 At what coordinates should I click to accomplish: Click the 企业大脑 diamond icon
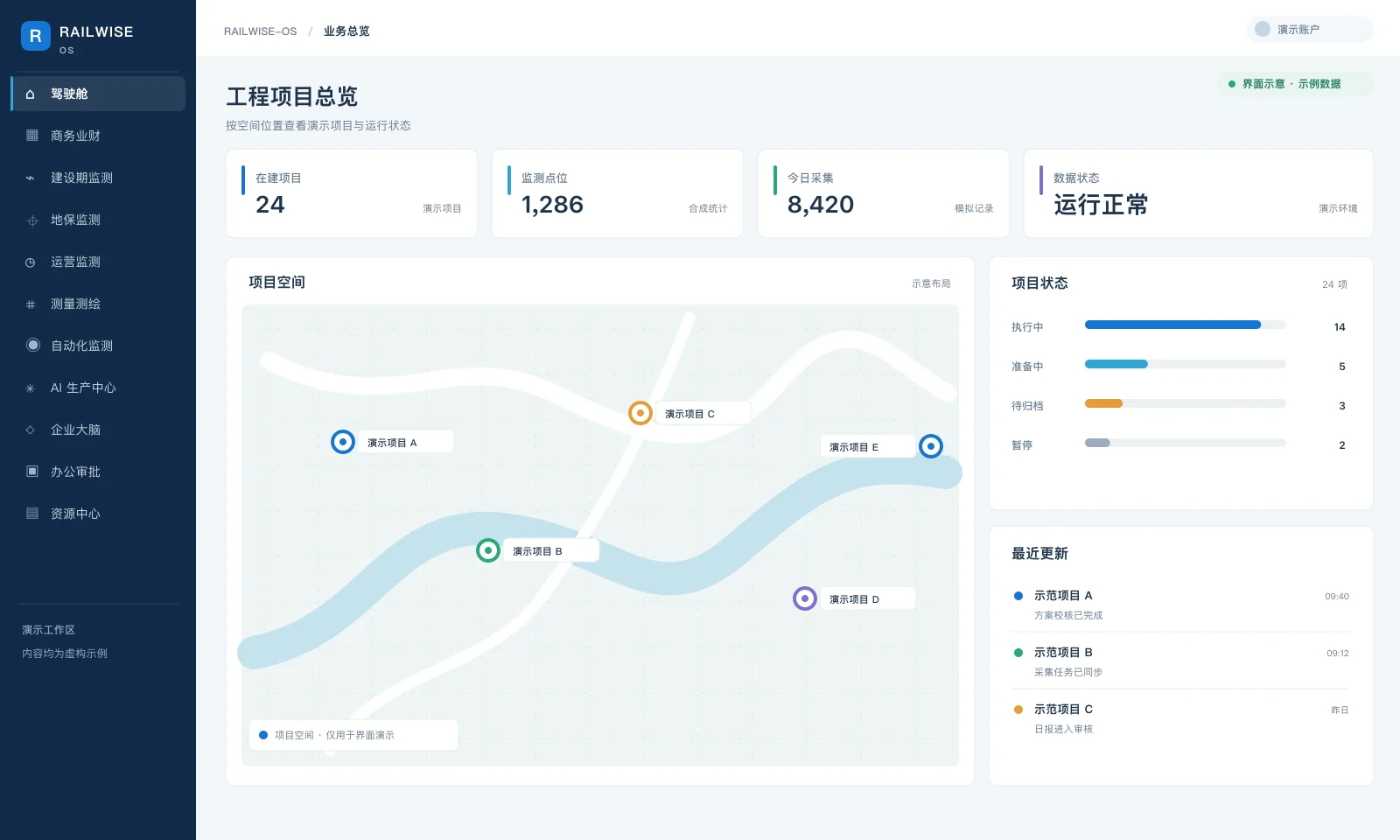click(31, 430)
